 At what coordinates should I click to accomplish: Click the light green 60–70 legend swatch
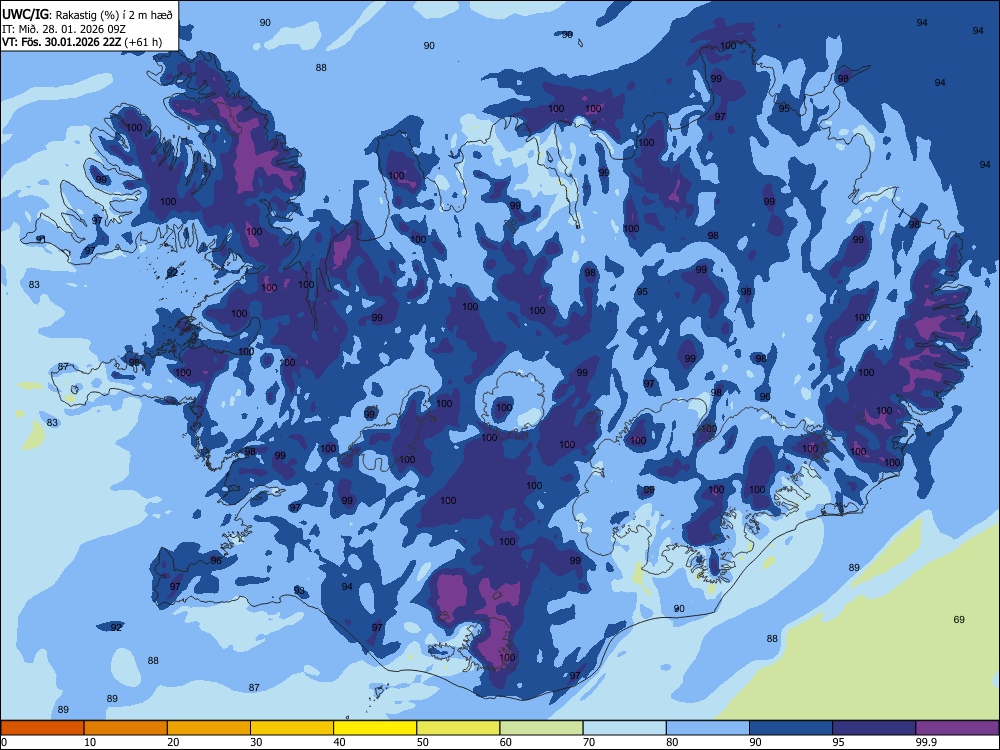click(x=541, y=728)
